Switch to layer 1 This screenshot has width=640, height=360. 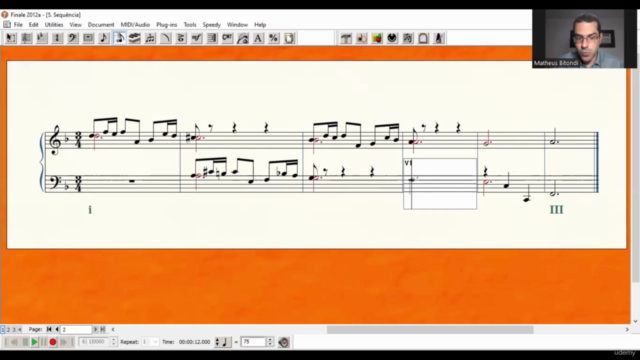(3, 329)
